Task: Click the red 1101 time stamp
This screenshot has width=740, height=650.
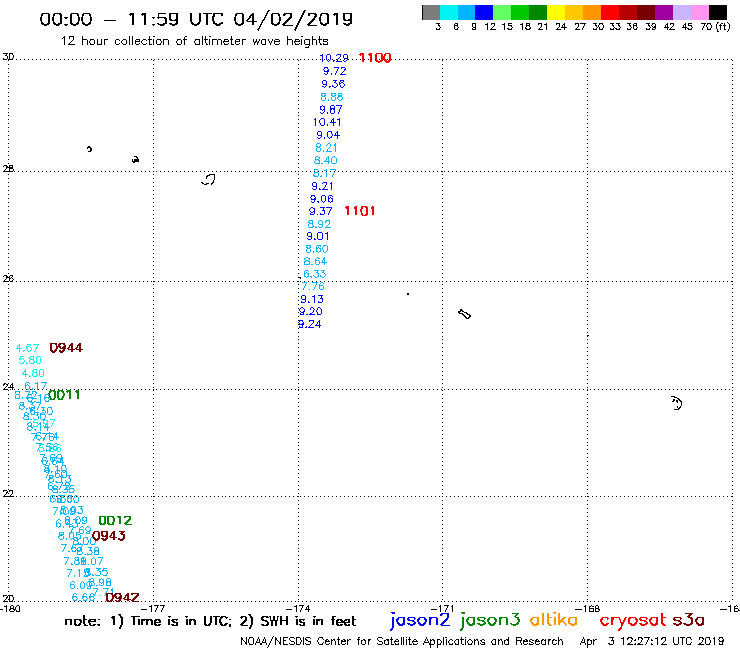Action: [360, 211]
